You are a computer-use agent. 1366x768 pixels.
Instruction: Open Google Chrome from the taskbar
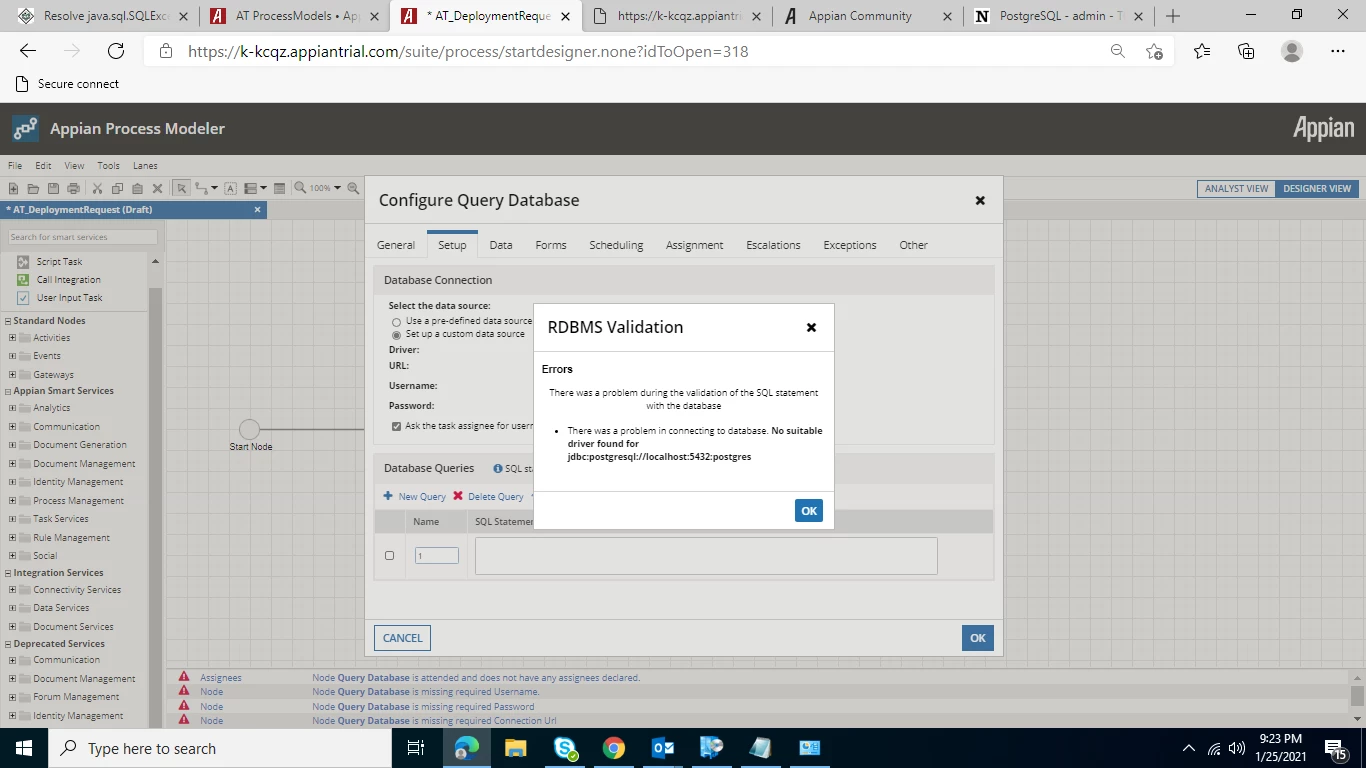(x=614, y=748)
